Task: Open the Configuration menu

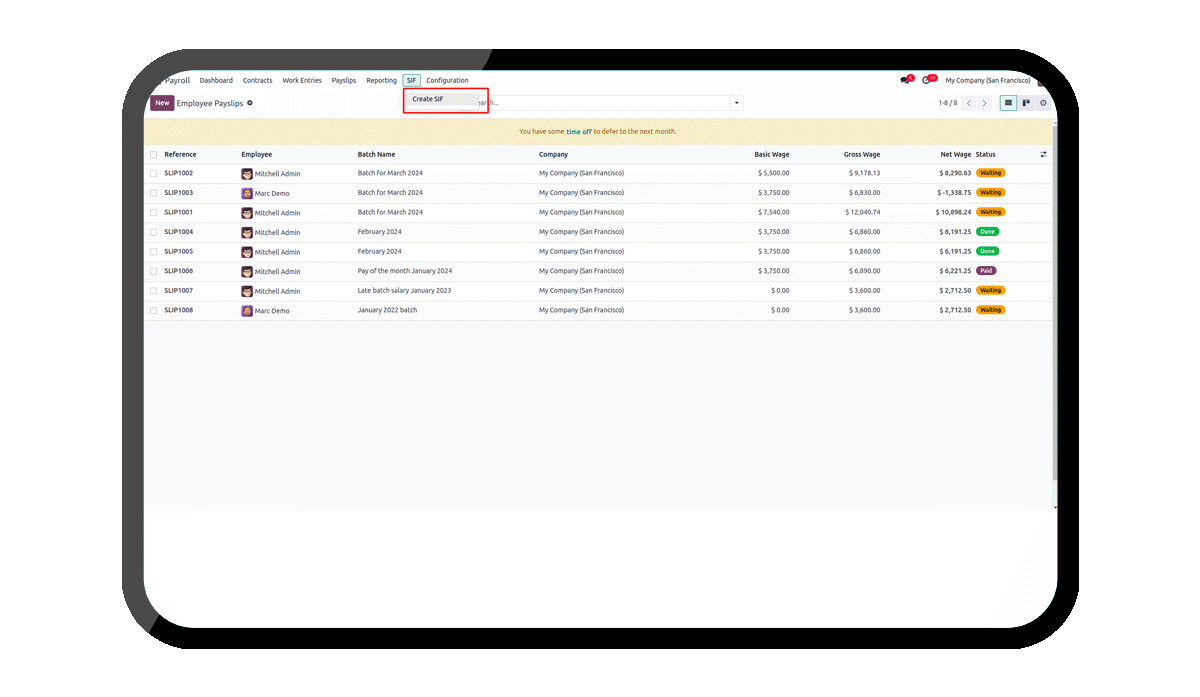Action: (447, 80)
